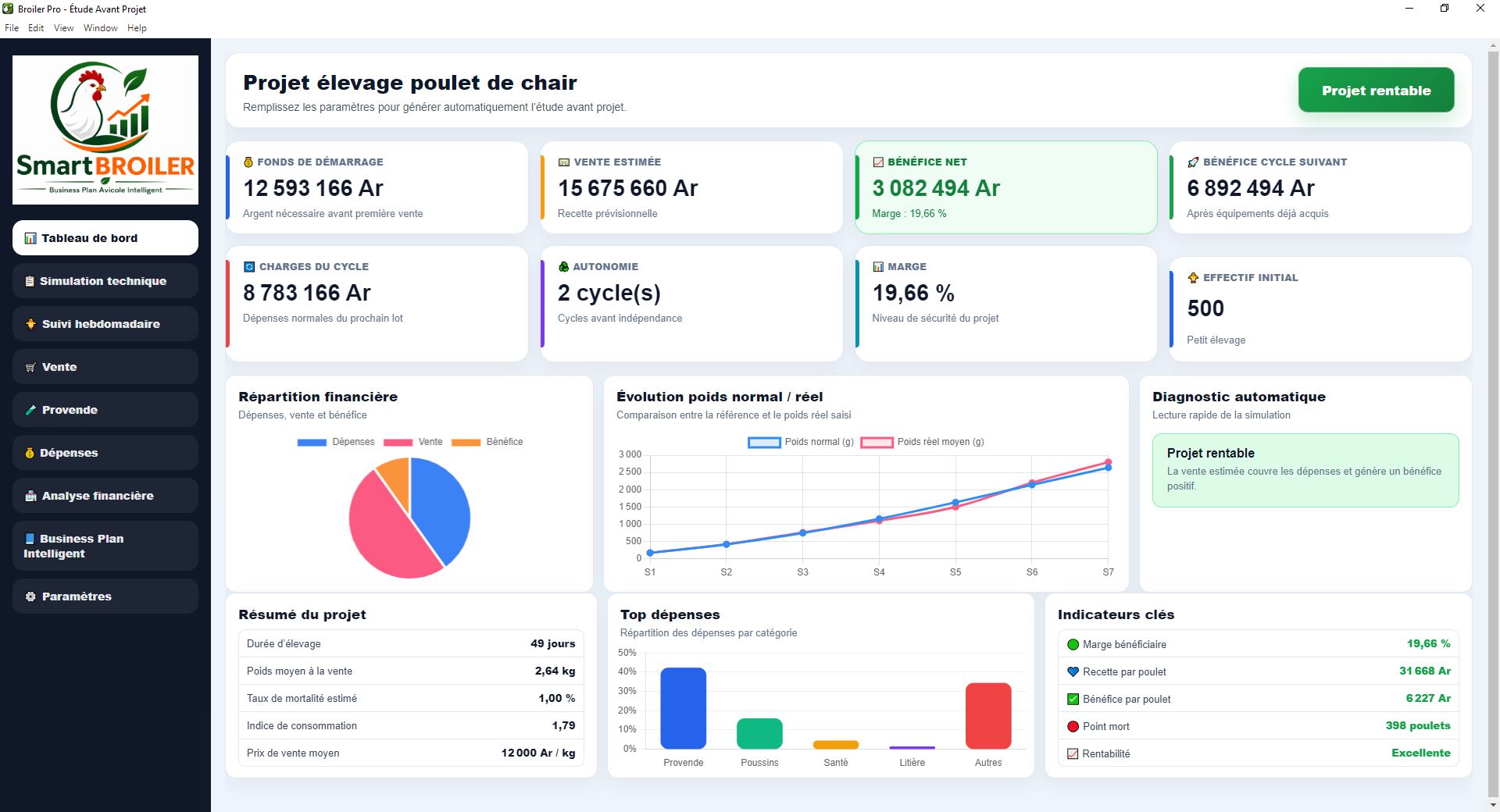Click Bénéfice orange legend swatch
This screenshot has height=812, width=1500.
point(466,442)
